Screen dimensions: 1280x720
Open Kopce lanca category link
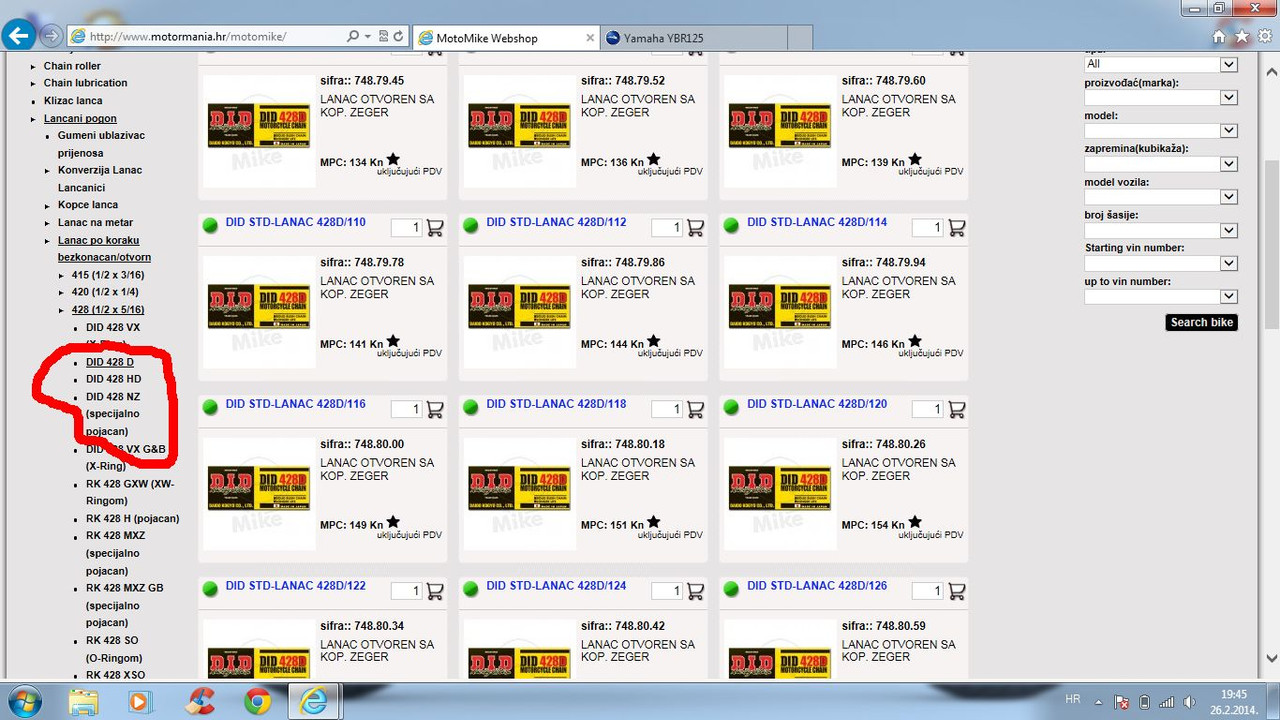click(x=88, y=205)
